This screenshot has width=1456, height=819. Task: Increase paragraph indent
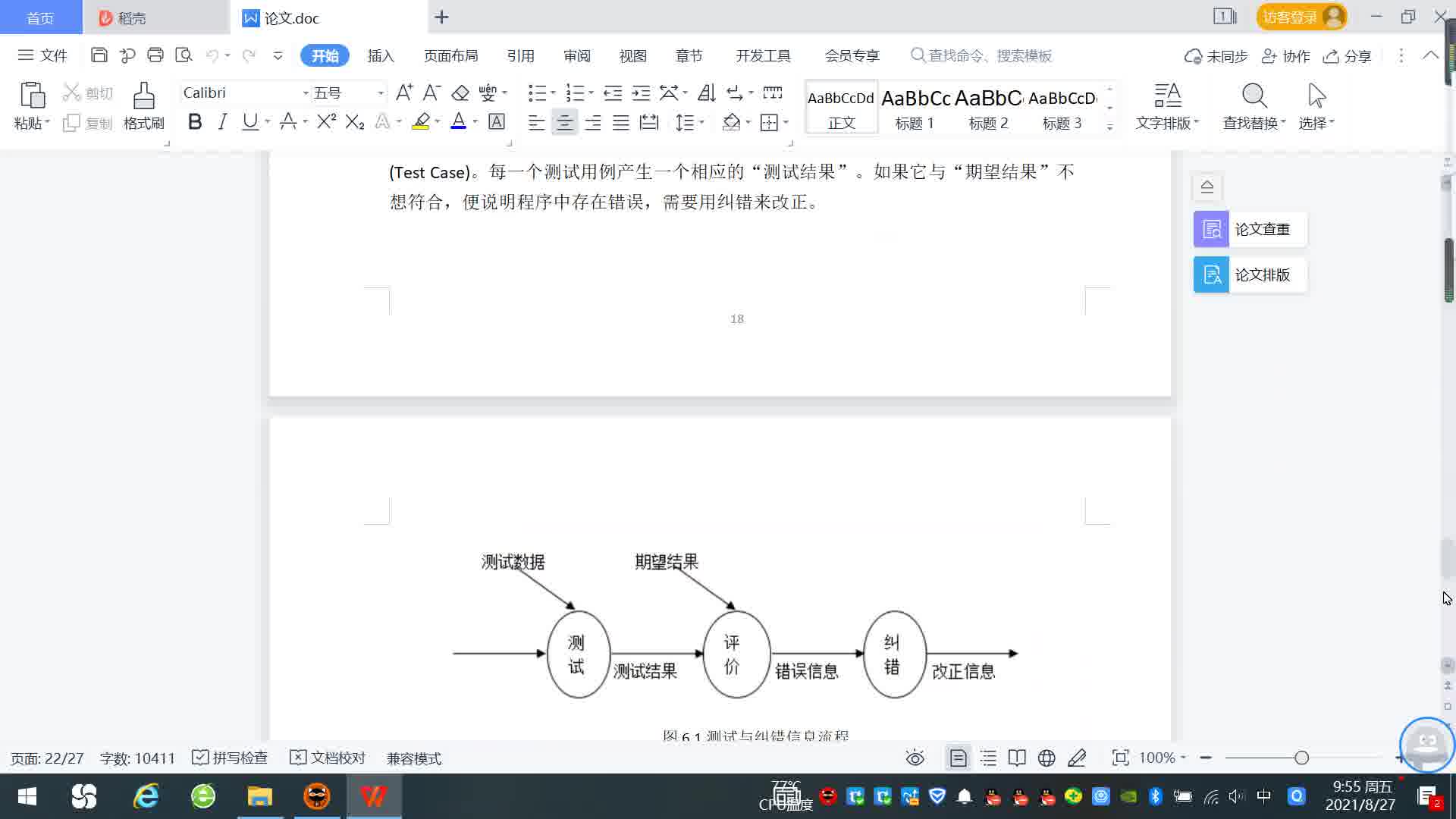(641, 93)
